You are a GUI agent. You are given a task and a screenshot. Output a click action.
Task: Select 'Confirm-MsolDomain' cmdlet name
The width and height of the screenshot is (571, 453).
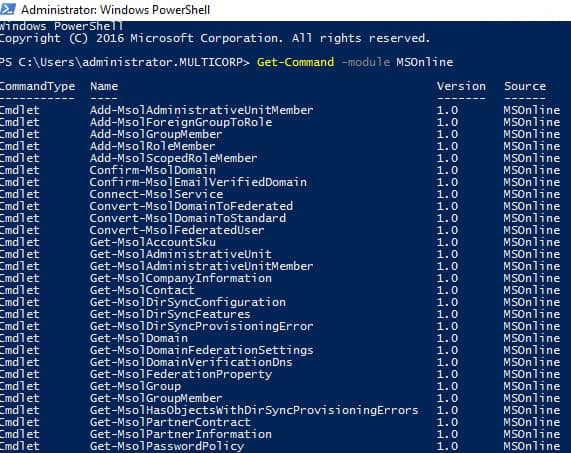click(153, 170)
